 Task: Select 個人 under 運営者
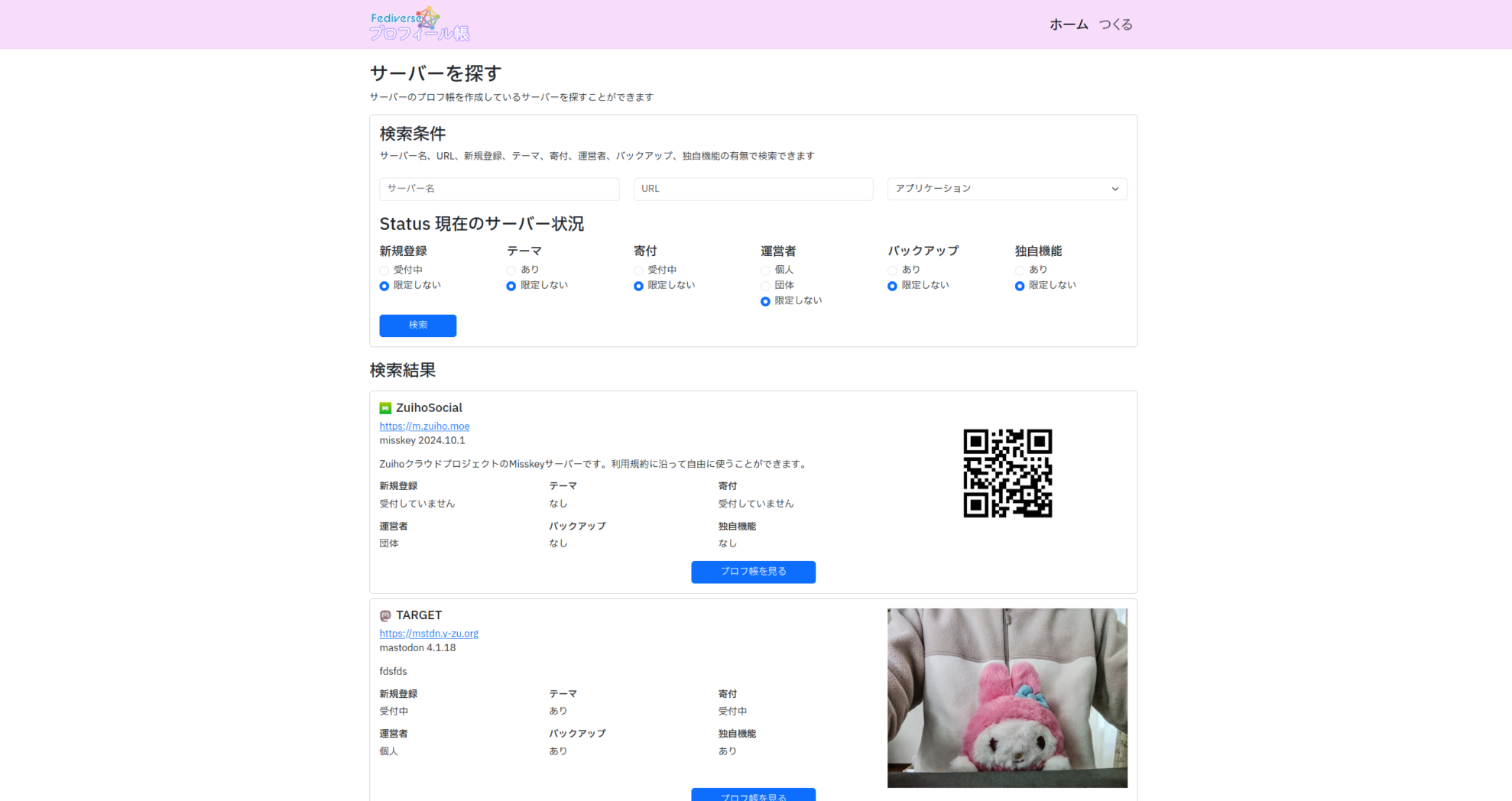point(765,271)
